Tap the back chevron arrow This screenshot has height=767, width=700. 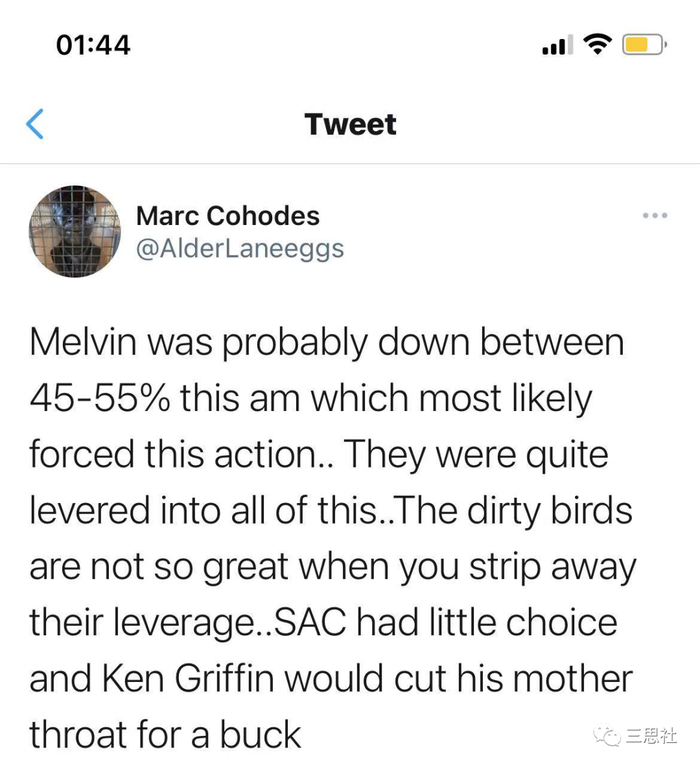(x=35, y=125)
